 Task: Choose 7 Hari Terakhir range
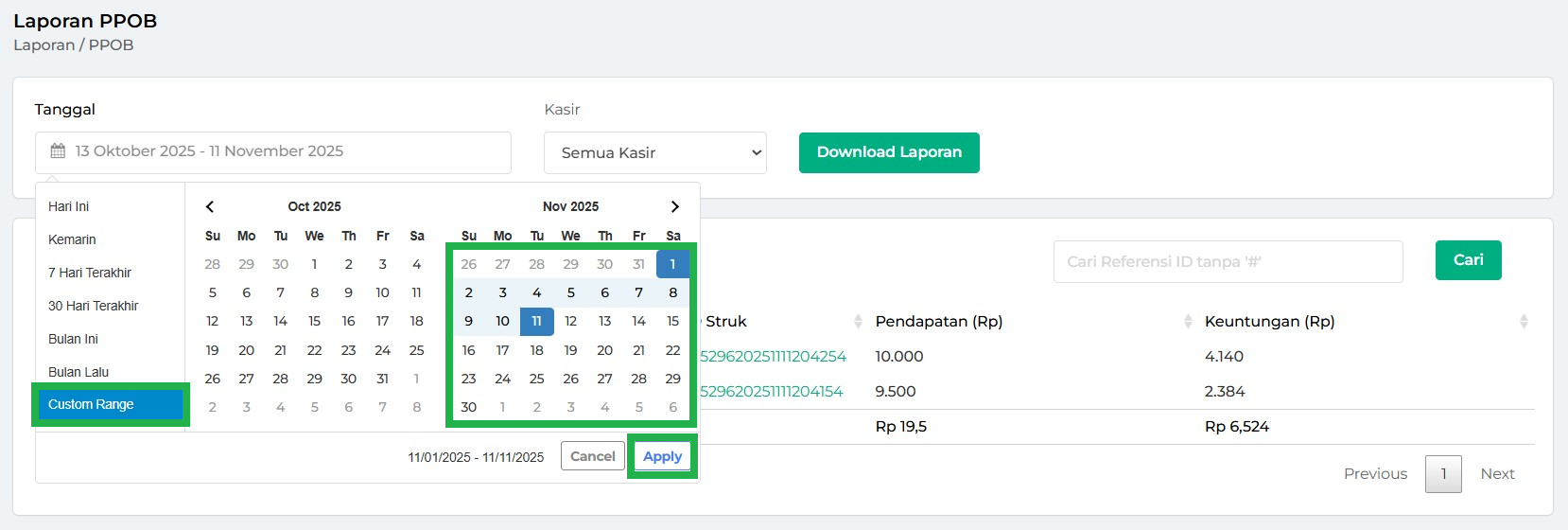click(x=90, y=273)
